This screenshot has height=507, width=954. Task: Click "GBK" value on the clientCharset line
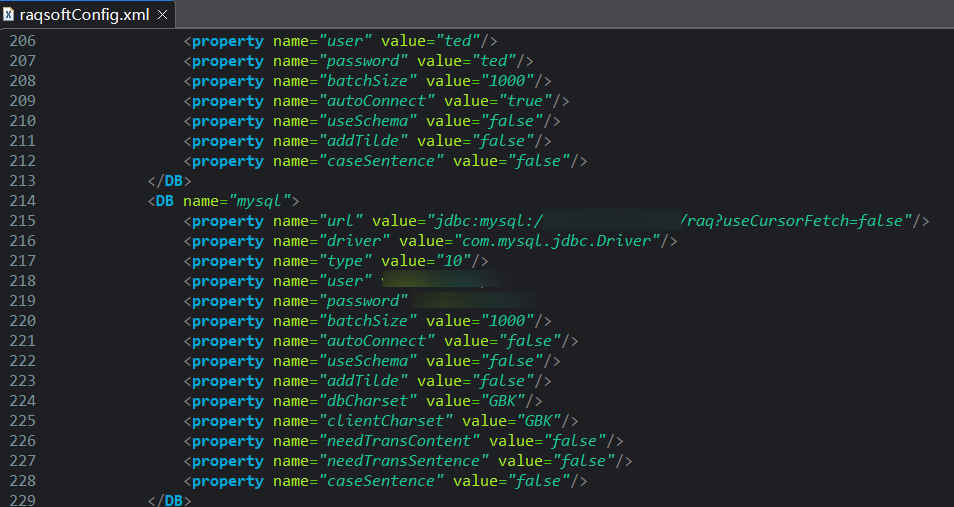click(538, 421)
